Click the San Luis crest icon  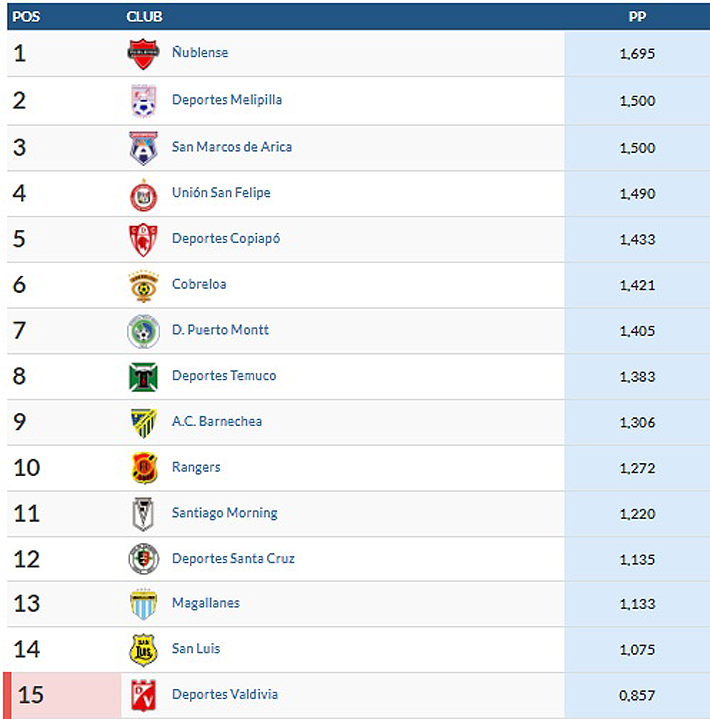pyautogui.click(x=143, y=650)
